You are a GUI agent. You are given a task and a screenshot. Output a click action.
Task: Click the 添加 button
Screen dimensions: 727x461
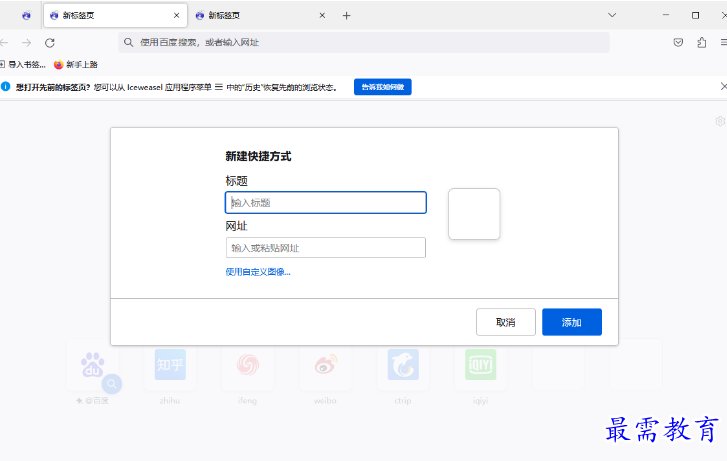(571, 322)
